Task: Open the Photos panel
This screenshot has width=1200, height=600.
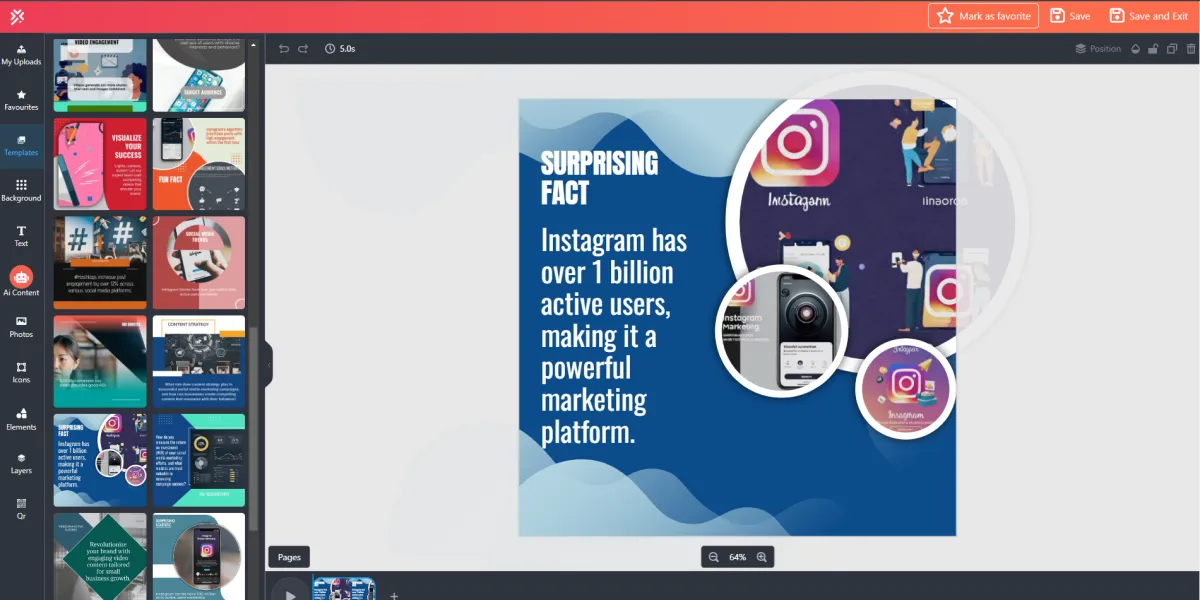Action: click(x=21, y=327)
